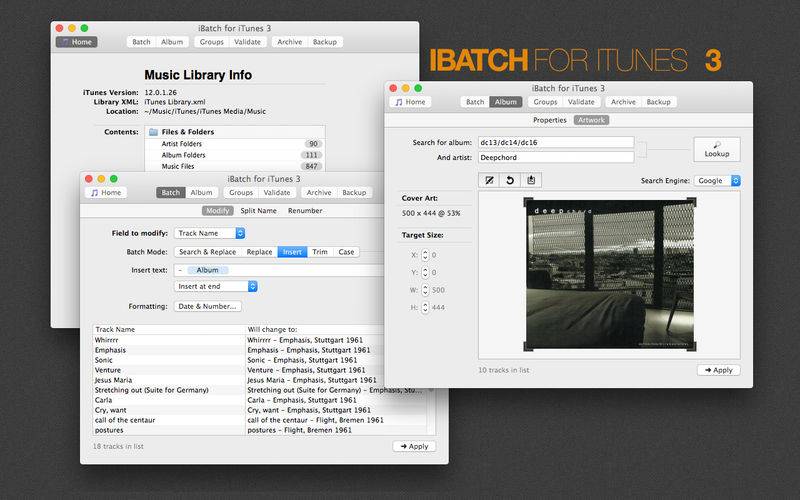Go Home in the Batch Modify window
Screen dimensions: 800x500
coord(106,192)
